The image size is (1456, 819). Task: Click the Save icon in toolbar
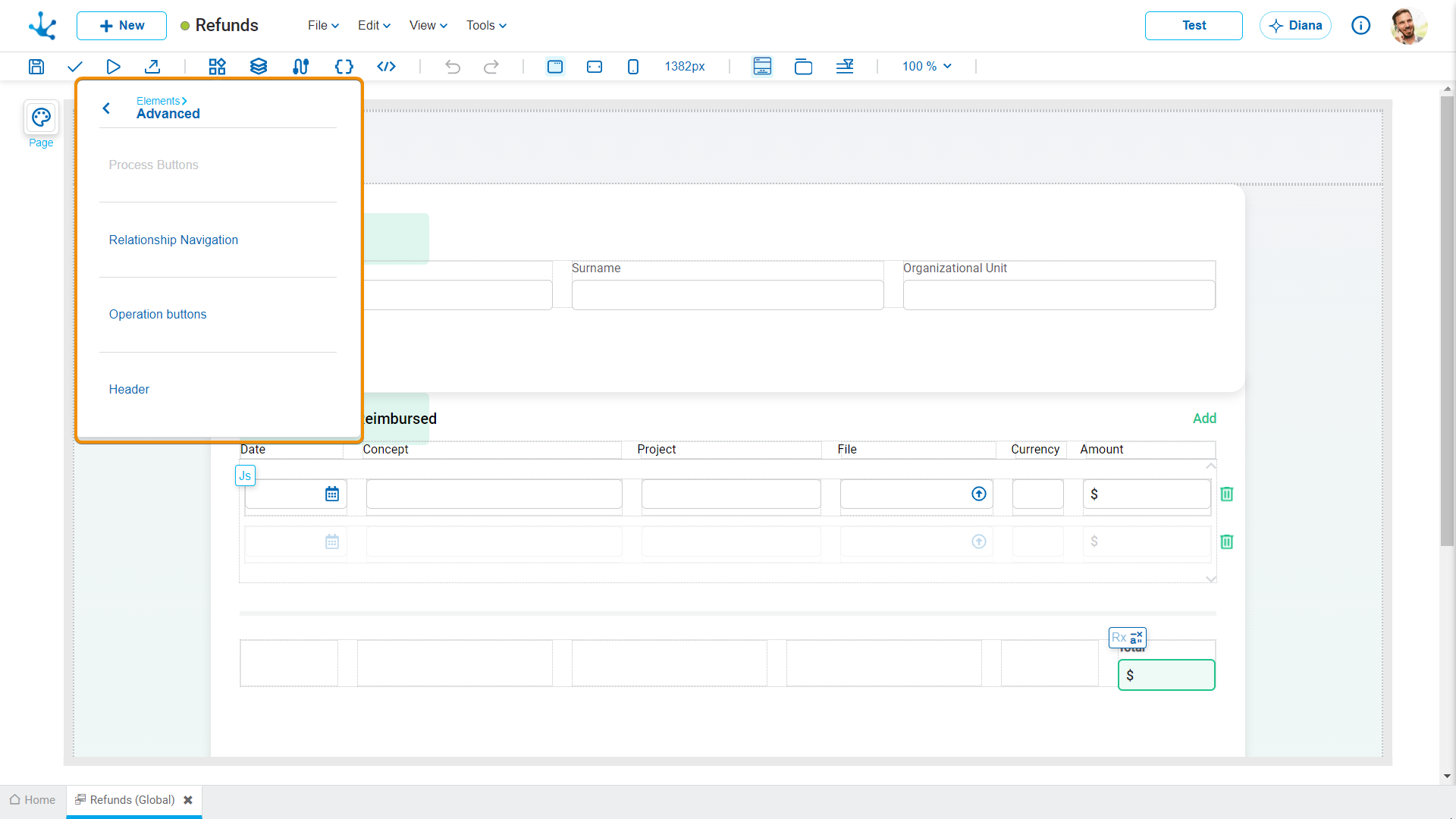click(x=36, y=67)
